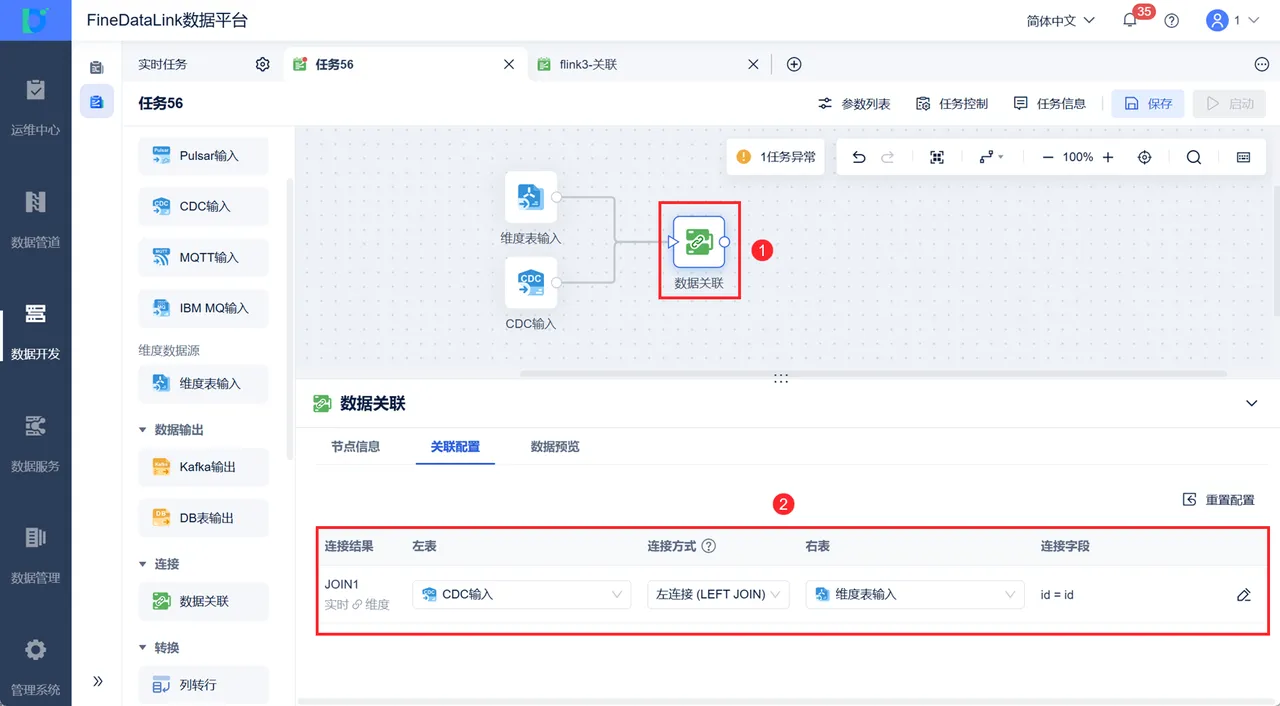This screenshot has height=706, width=1280.
Task: Switch to the 数据预览 tab
Action: pos(555,447)
